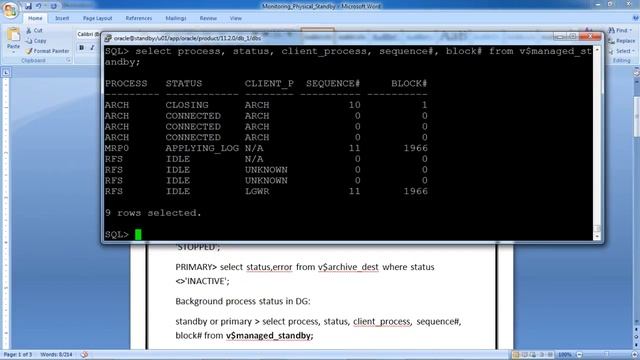Click 'CLOSING' status in terminal
640x360 pixels.
(187, 105)
